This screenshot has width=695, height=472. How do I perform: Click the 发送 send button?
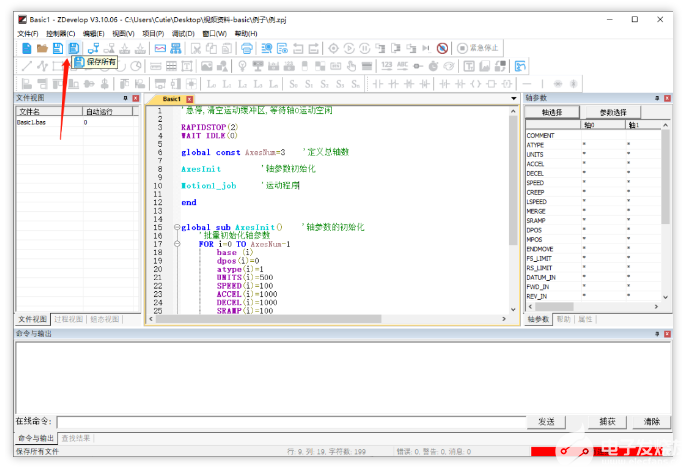[x=546, y=422]
